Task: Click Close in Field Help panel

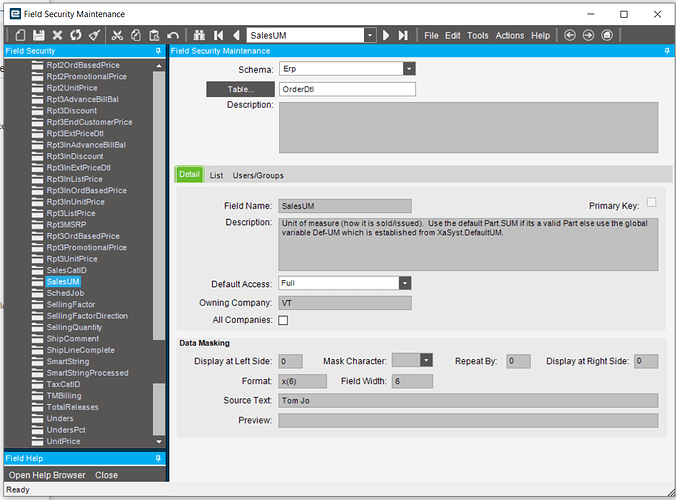Action: [106, 475]
